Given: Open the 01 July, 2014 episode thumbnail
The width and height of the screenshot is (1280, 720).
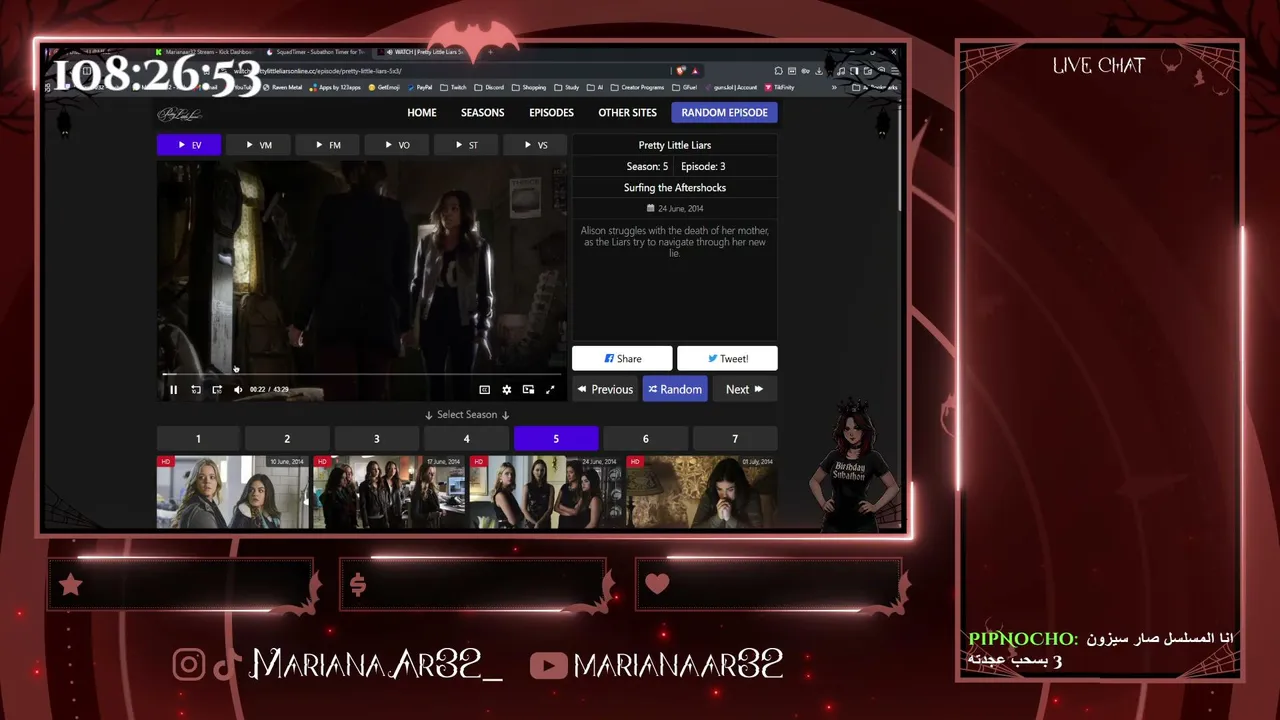Looking at the screenshot, I should click(x=701, y=492).
